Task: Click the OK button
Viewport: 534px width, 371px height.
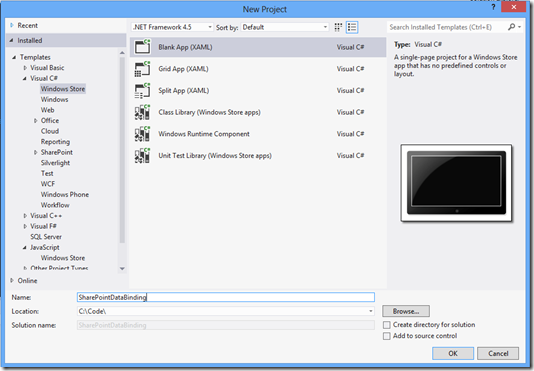Action: tap(453, 353)
